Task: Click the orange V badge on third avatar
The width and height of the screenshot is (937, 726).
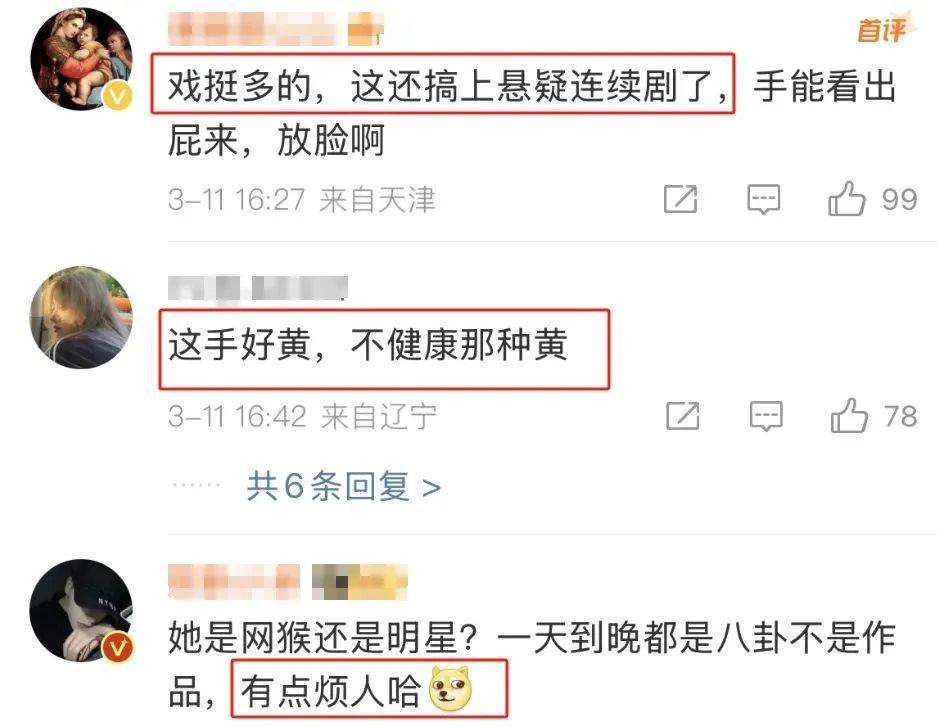Action: (x=118, y=648)
